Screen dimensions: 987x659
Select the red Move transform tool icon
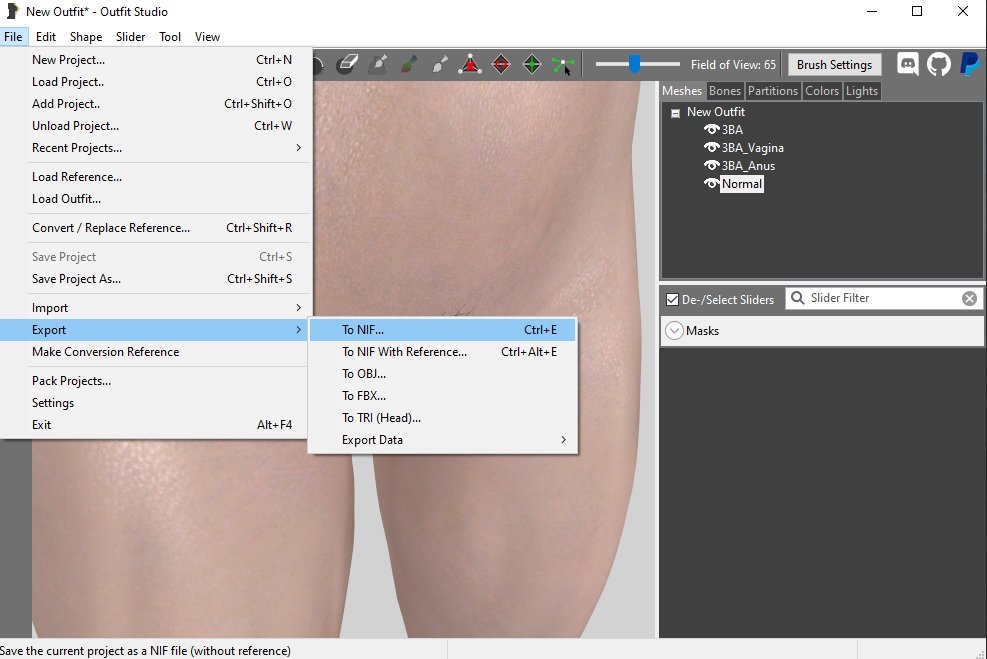pos(470,65)
